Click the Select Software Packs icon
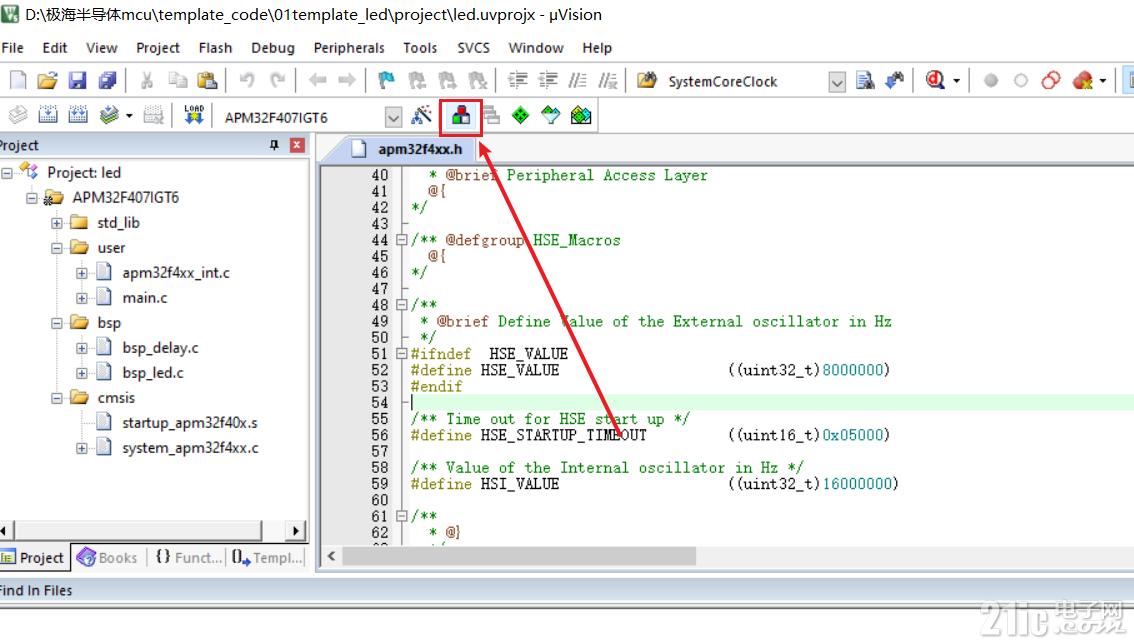 [x=550, y=115]
